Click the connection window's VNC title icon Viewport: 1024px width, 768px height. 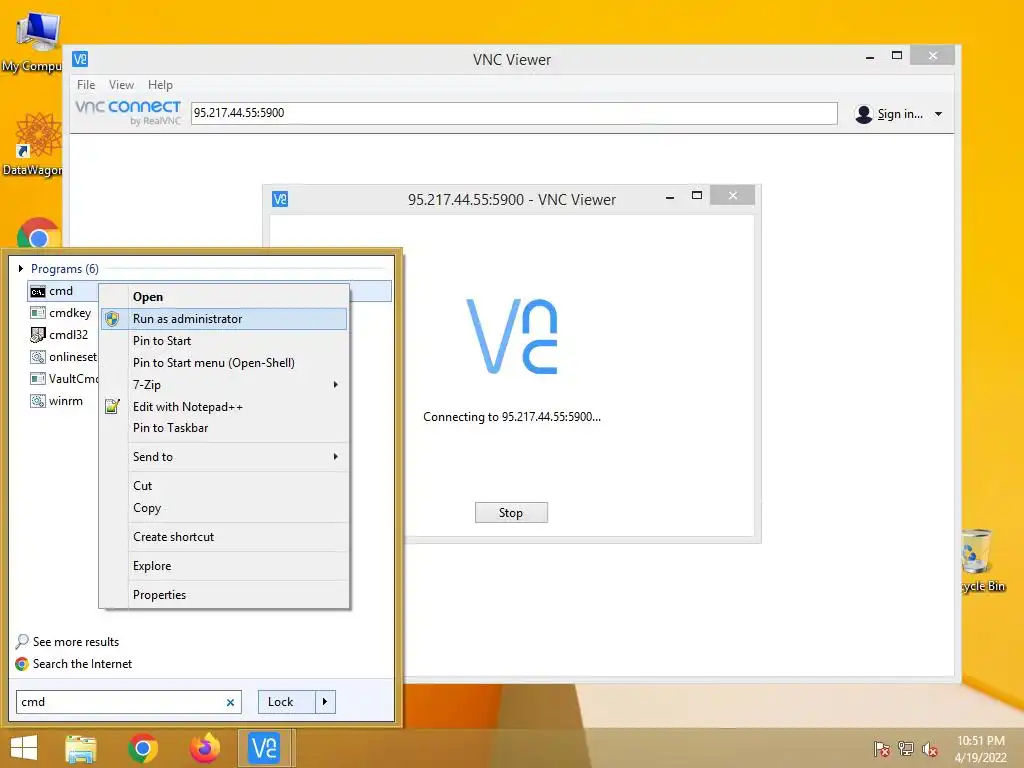click(x=280, y=199)
